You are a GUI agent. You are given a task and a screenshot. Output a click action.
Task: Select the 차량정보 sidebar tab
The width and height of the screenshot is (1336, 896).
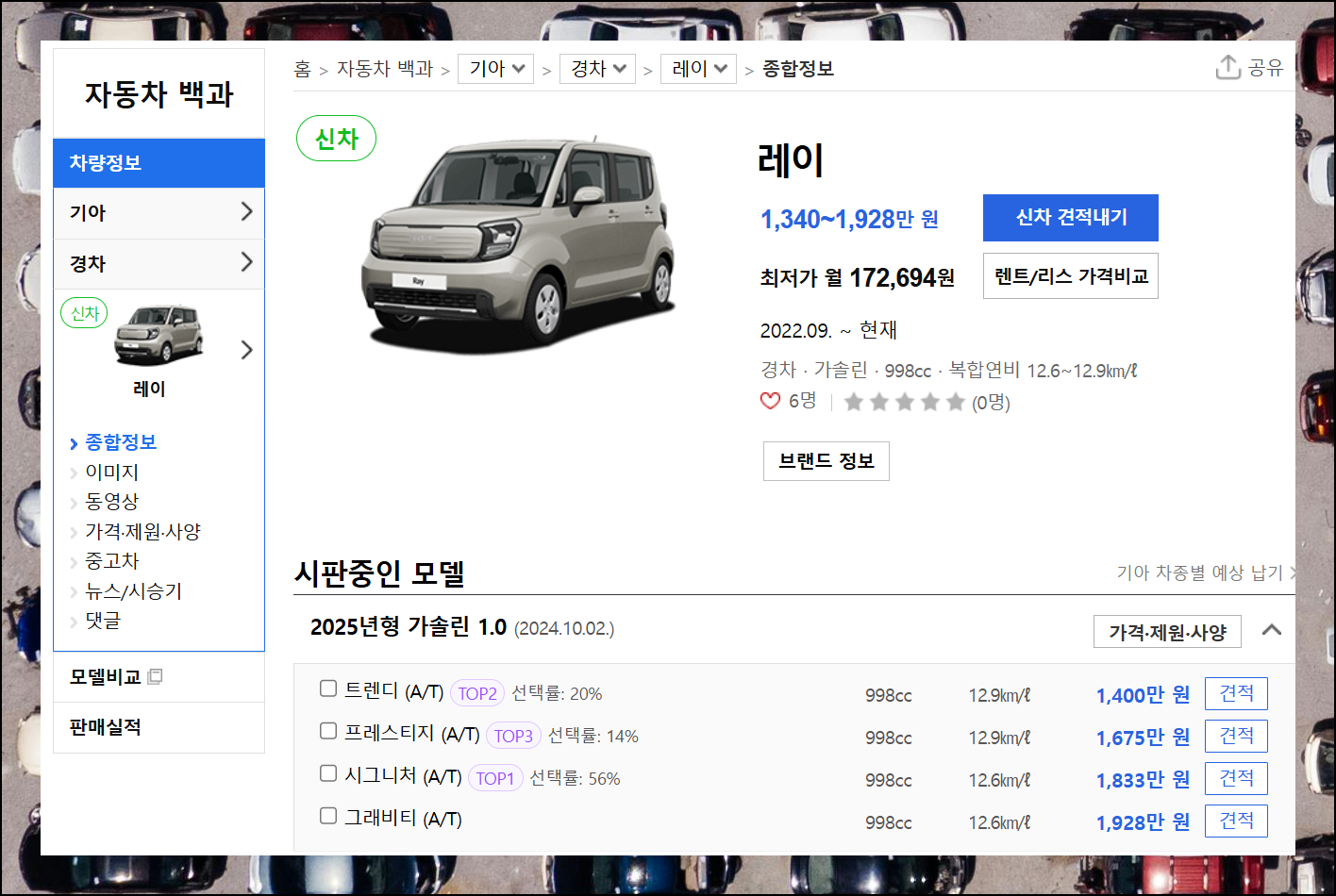click(x=159, y=163)
